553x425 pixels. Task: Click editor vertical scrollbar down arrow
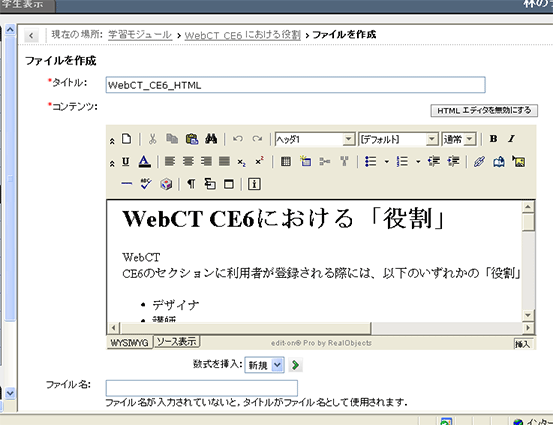[x=528, y=315]
